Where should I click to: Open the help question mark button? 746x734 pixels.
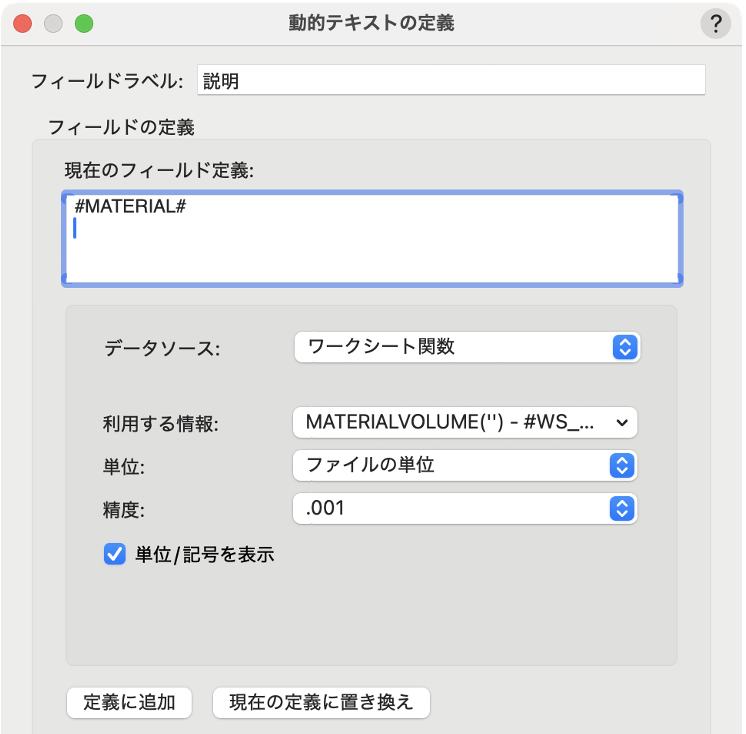(x=715, y=24)
